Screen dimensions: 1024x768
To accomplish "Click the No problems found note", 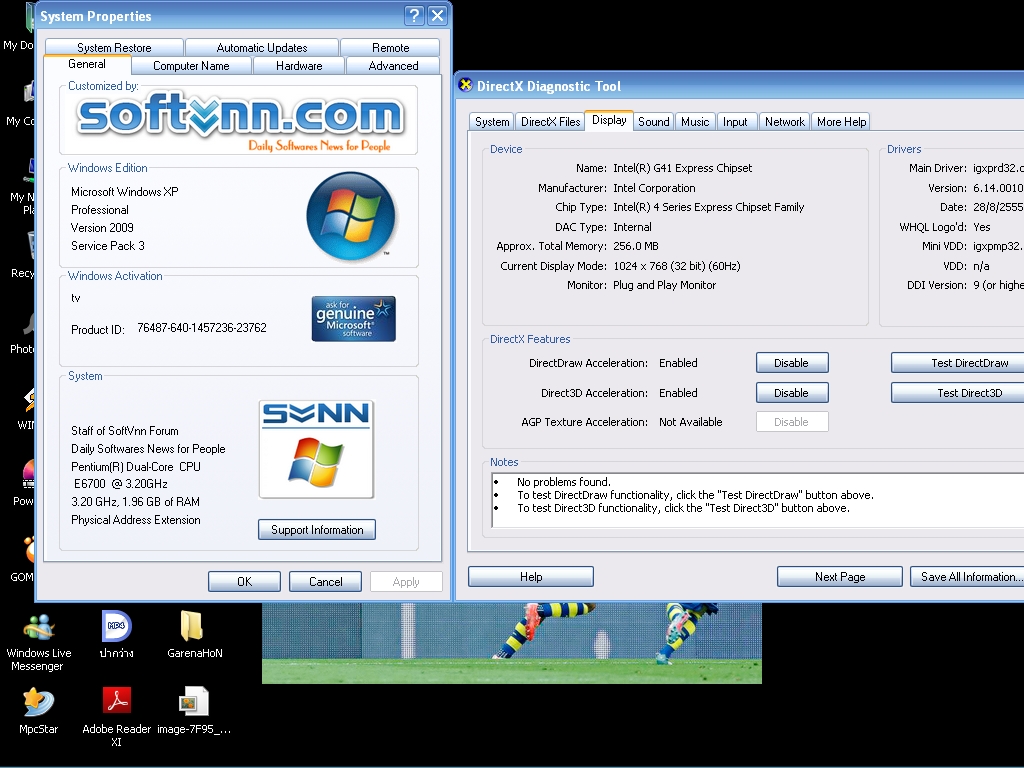I will click(564, 482).
